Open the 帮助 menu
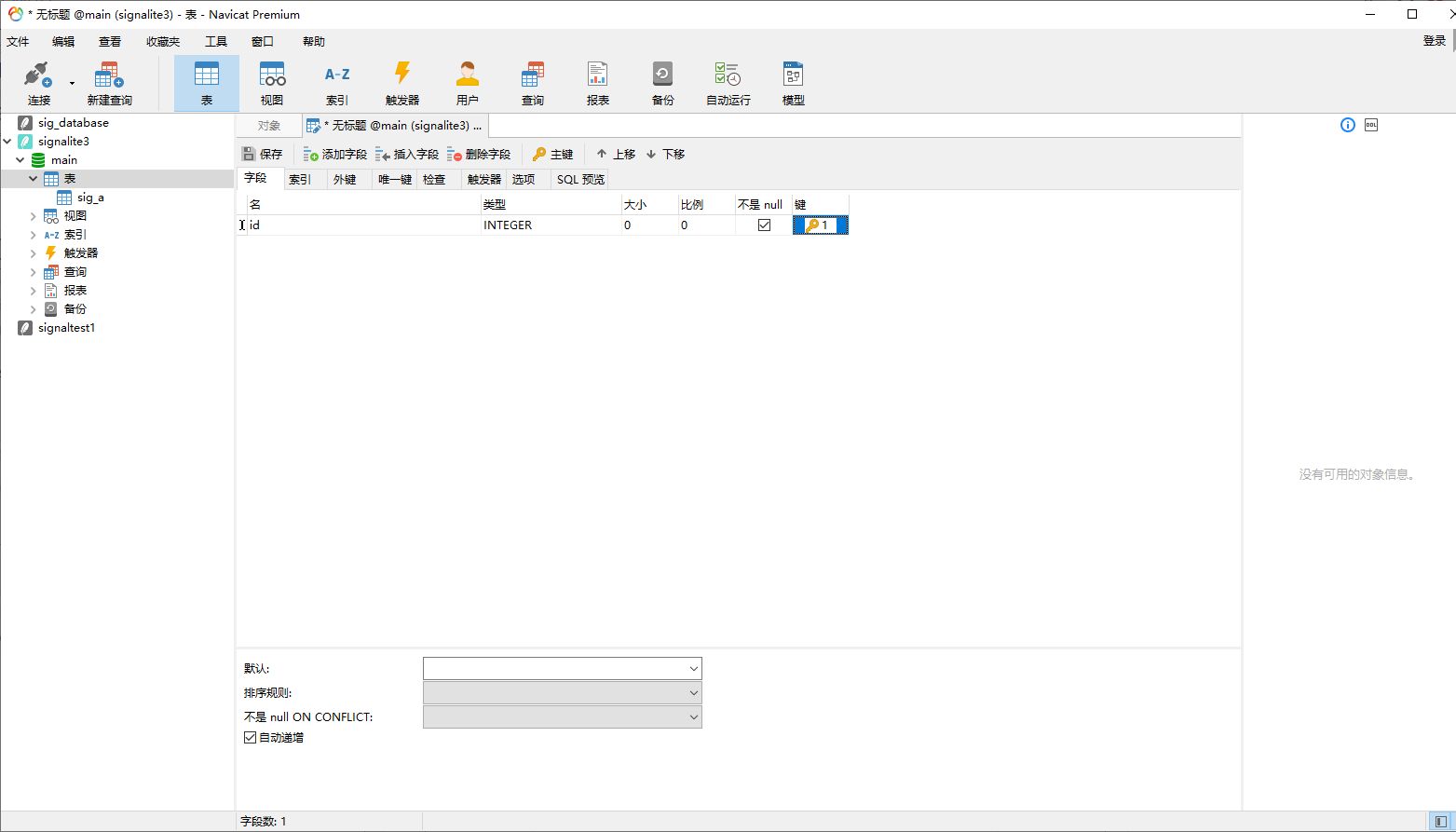Viewport: 1456px width, 832px height. point(314,41)
